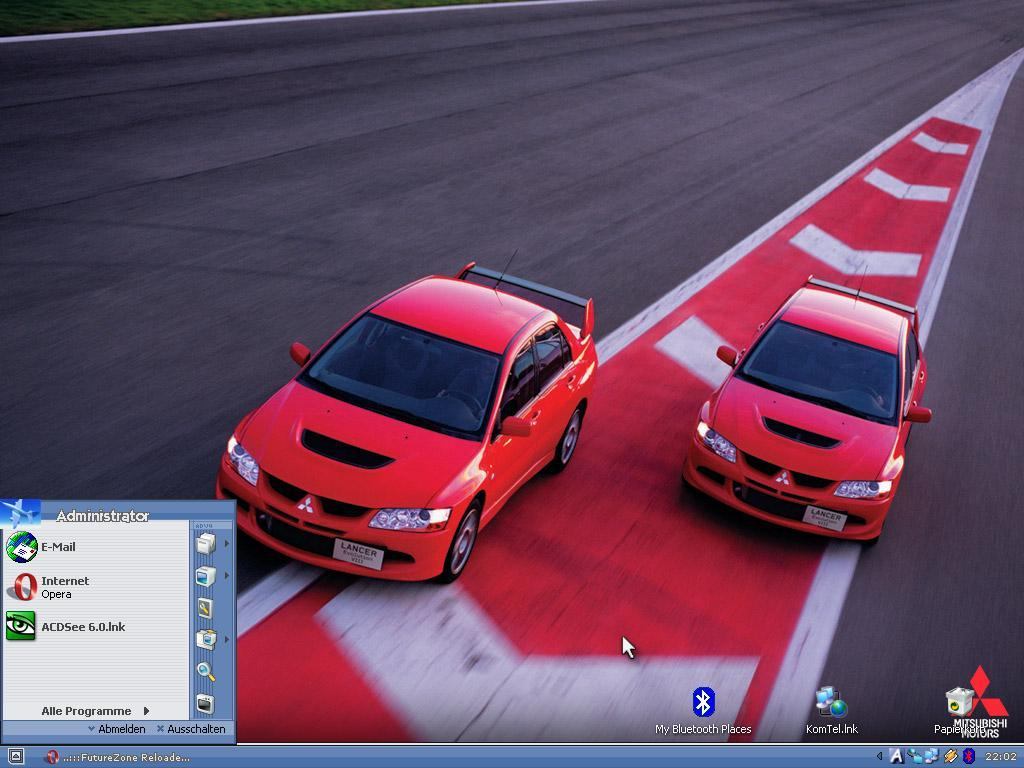Open network connections icon in start sidebar
This screenshot has height=768, width=1024.
coord(205,639)
